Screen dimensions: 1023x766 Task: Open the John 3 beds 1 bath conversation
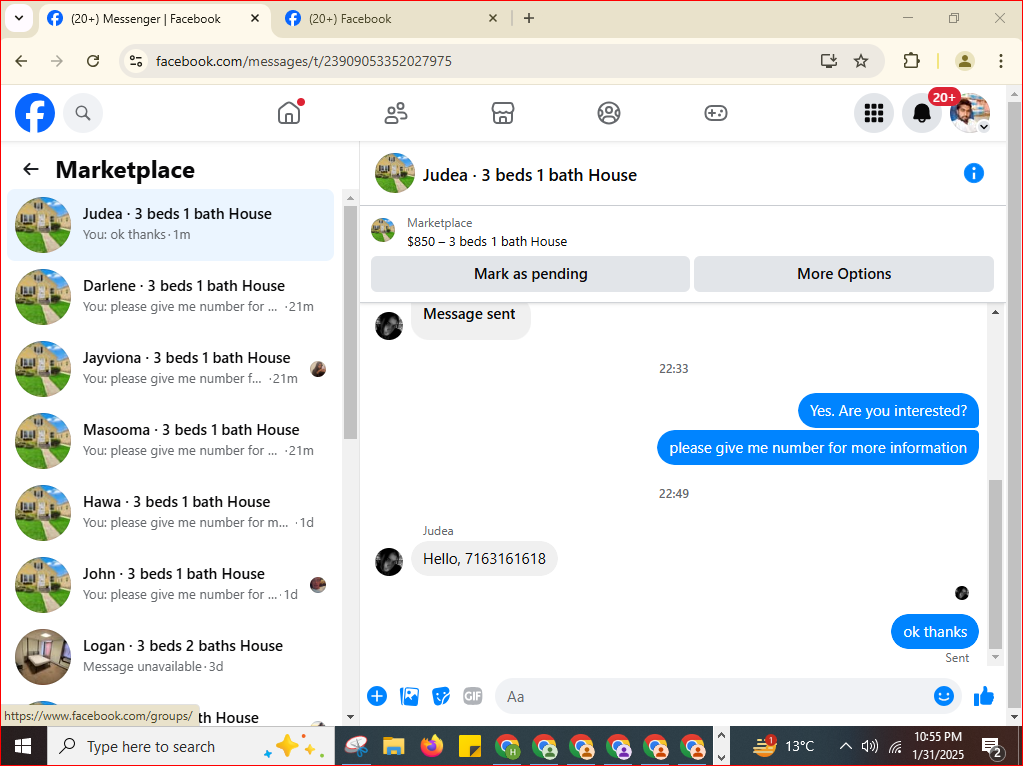coord(170,584)
